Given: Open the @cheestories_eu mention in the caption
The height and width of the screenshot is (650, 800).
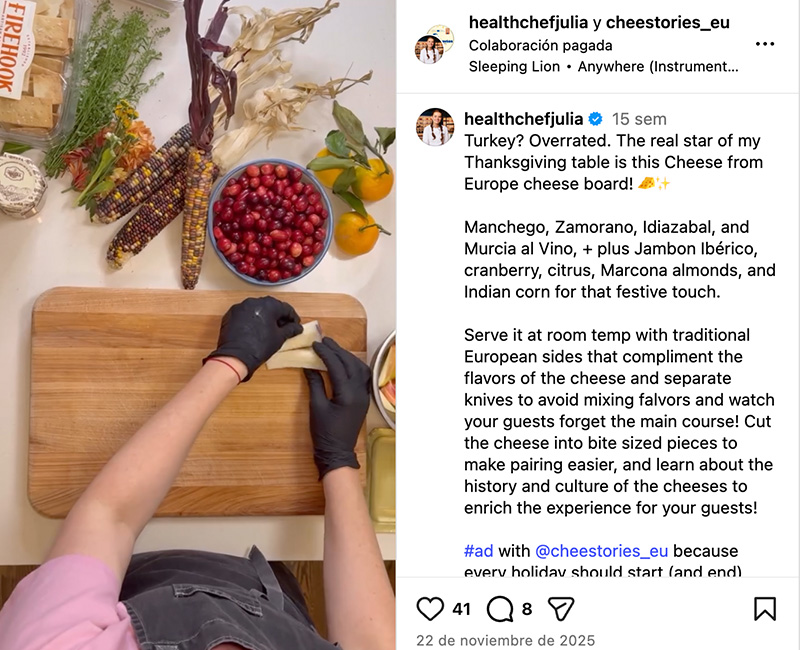Looking at the screenshot, I should 602,551.
